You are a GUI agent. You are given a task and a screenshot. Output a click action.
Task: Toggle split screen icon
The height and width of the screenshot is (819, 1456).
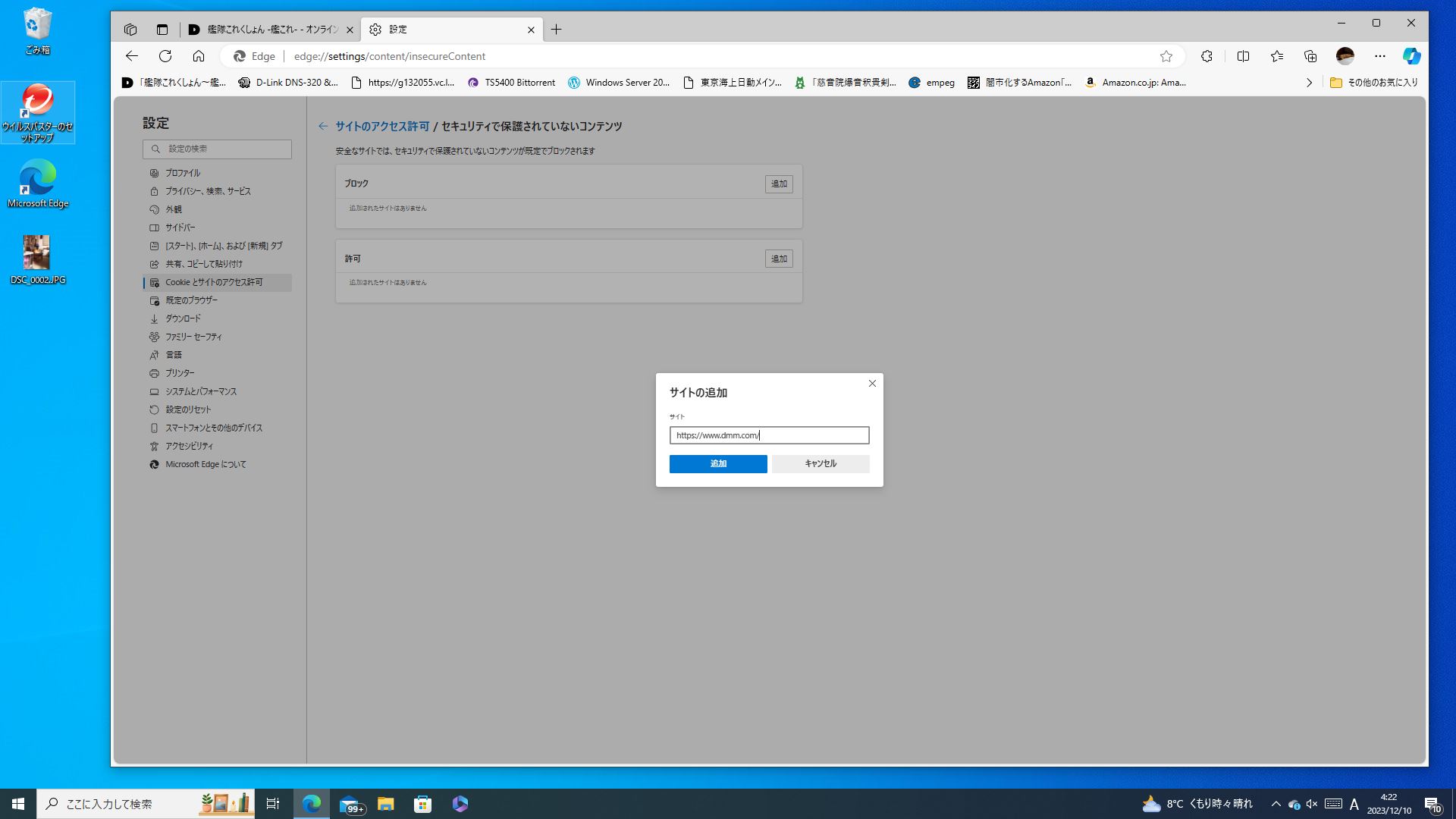pyautogui.click(x=1243, y=56)
